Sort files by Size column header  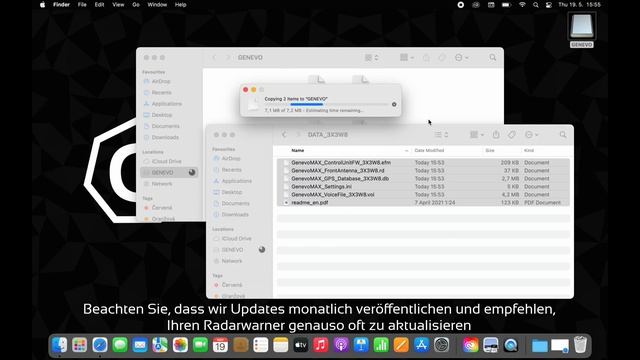(490, 151)
